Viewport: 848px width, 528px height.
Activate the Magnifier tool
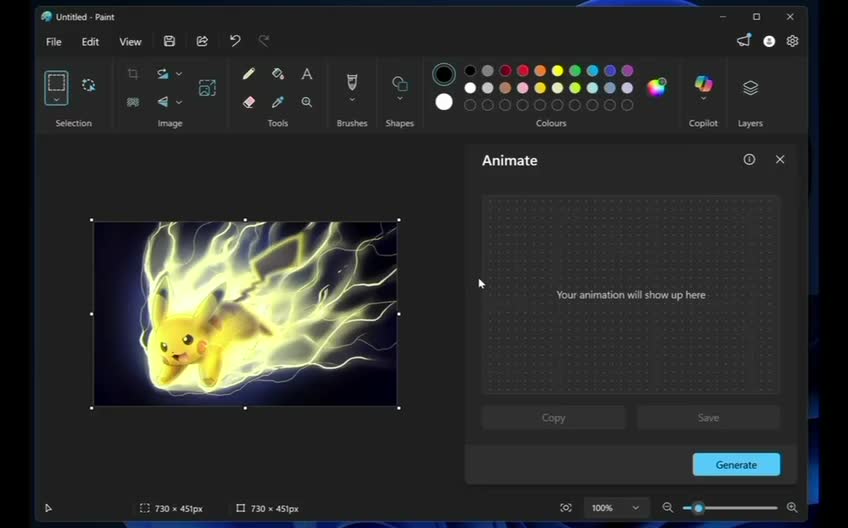point(307,102)
